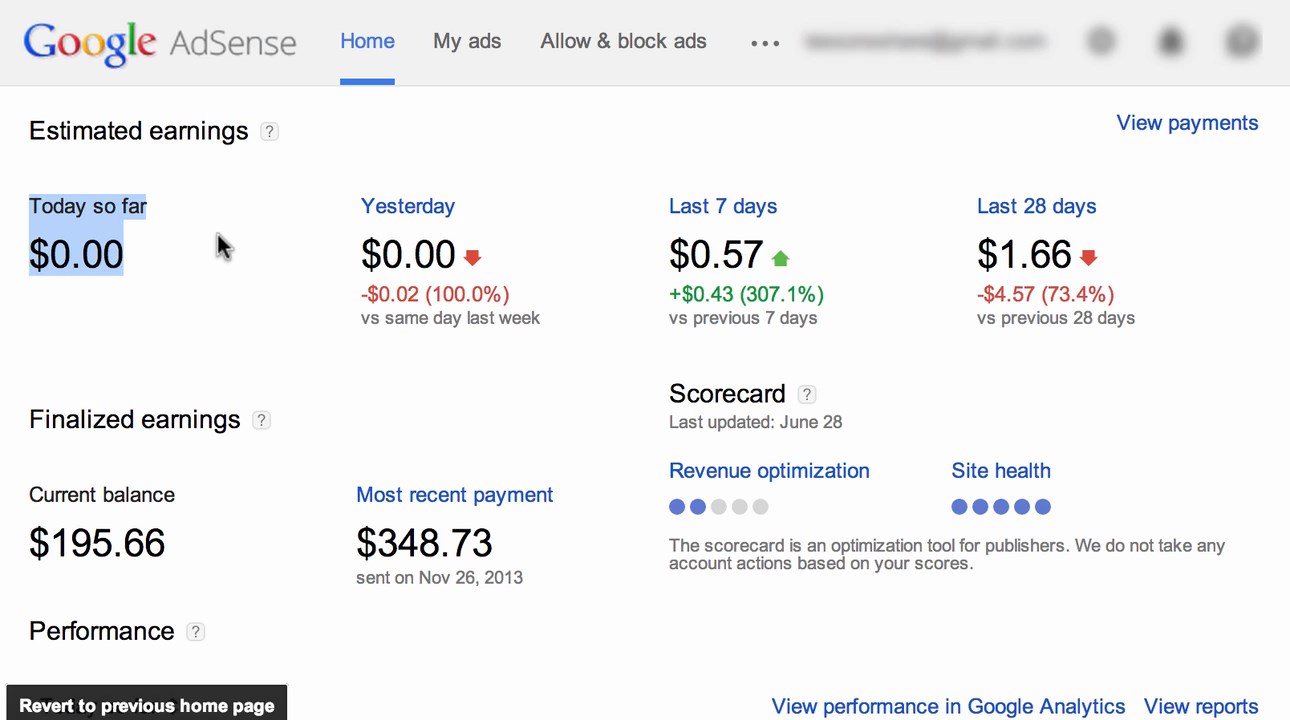Click the Scorecard heading
The width and height of the screenshot is (1290, 720).
point(727,394)
